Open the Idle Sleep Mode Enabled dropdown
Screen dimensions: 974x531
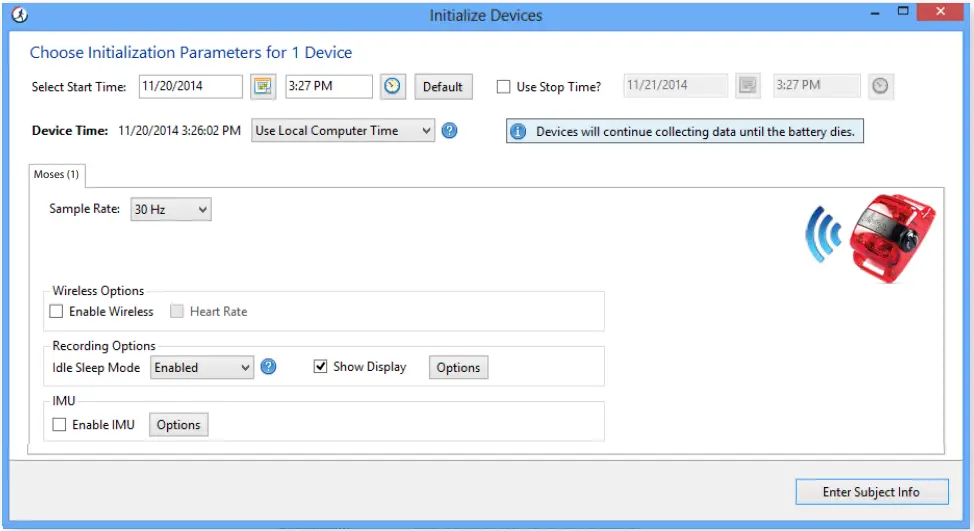pyautogui.click(x=202, y=368)
